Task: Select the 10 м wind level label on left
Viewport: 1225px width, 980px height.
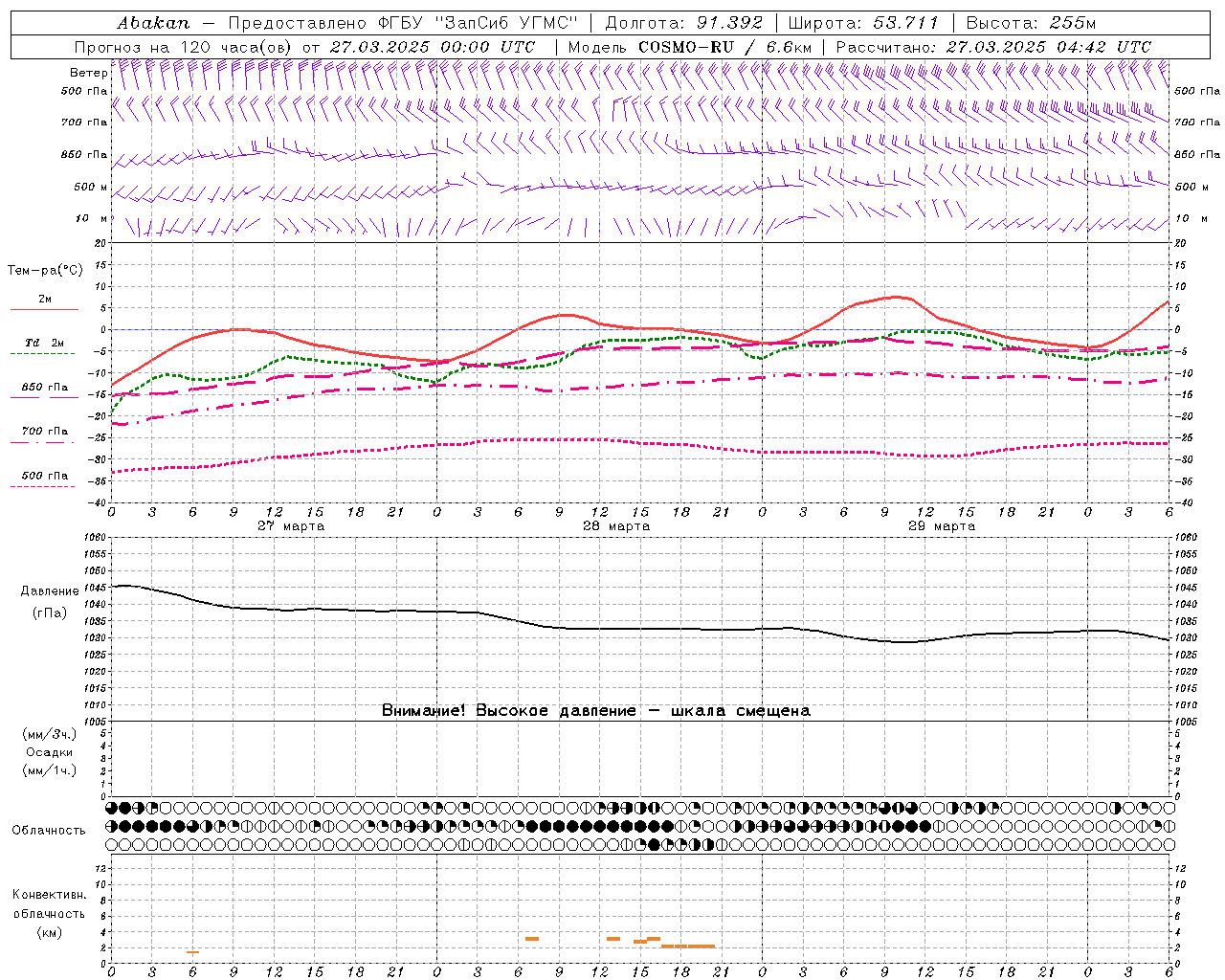Action: 91,219
